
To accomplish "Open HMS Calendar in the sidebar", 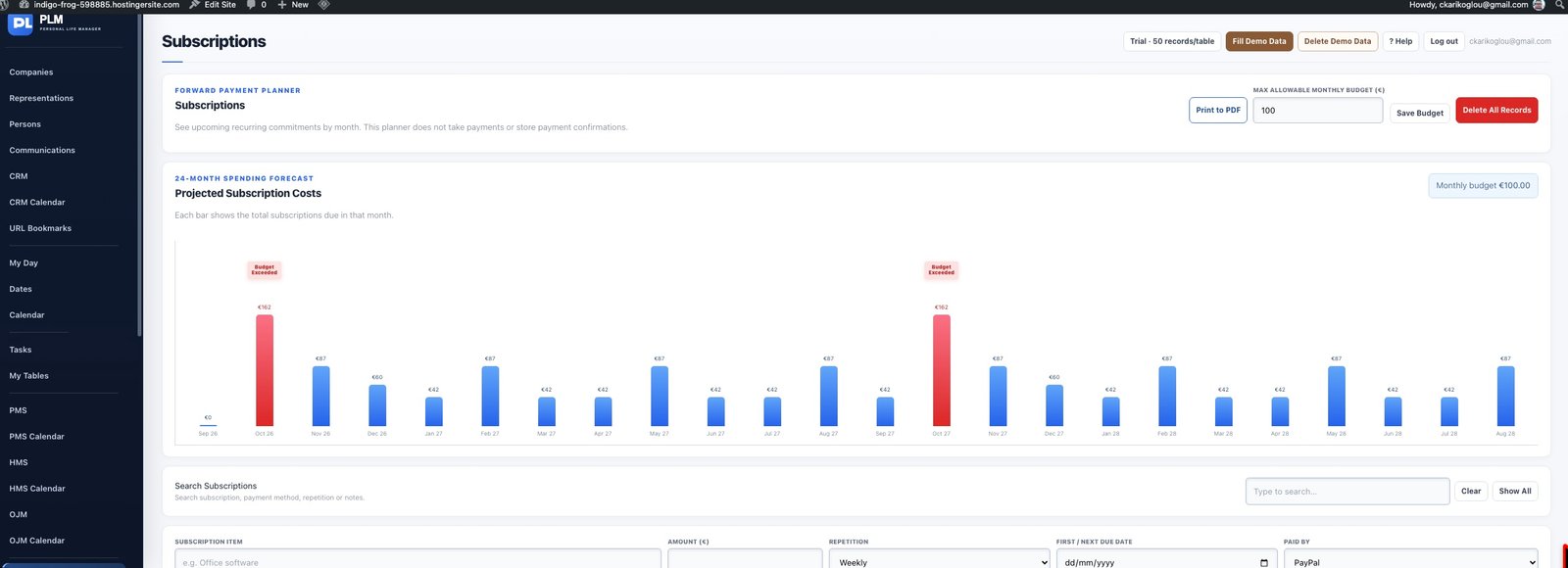I will [37, 488].
